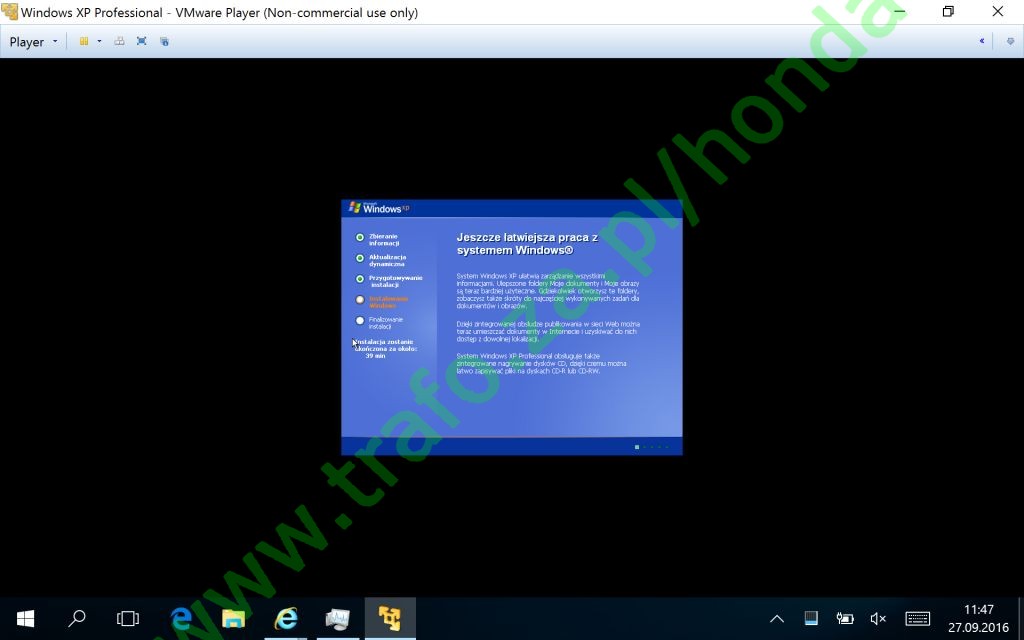Open Task View from the taskbar

click(128, 618)
